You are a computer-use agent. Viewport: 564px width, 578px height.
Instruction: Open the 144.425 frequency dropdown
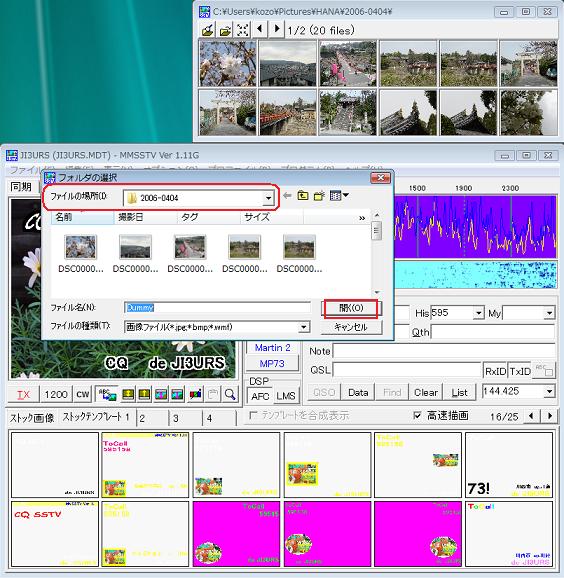click(549, 391)
